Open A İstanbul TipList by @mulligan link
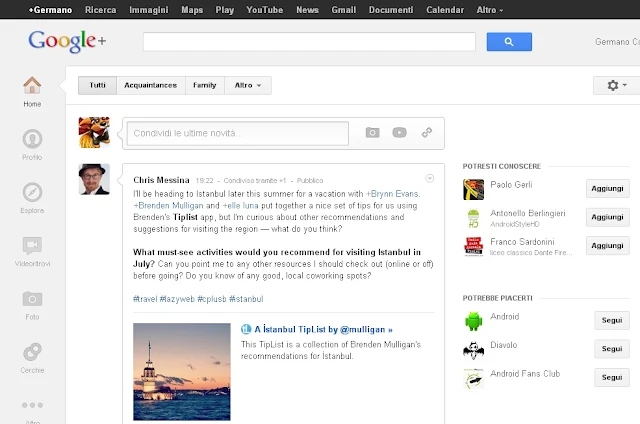This screenshot has width=640, height=424. (323, 329)
